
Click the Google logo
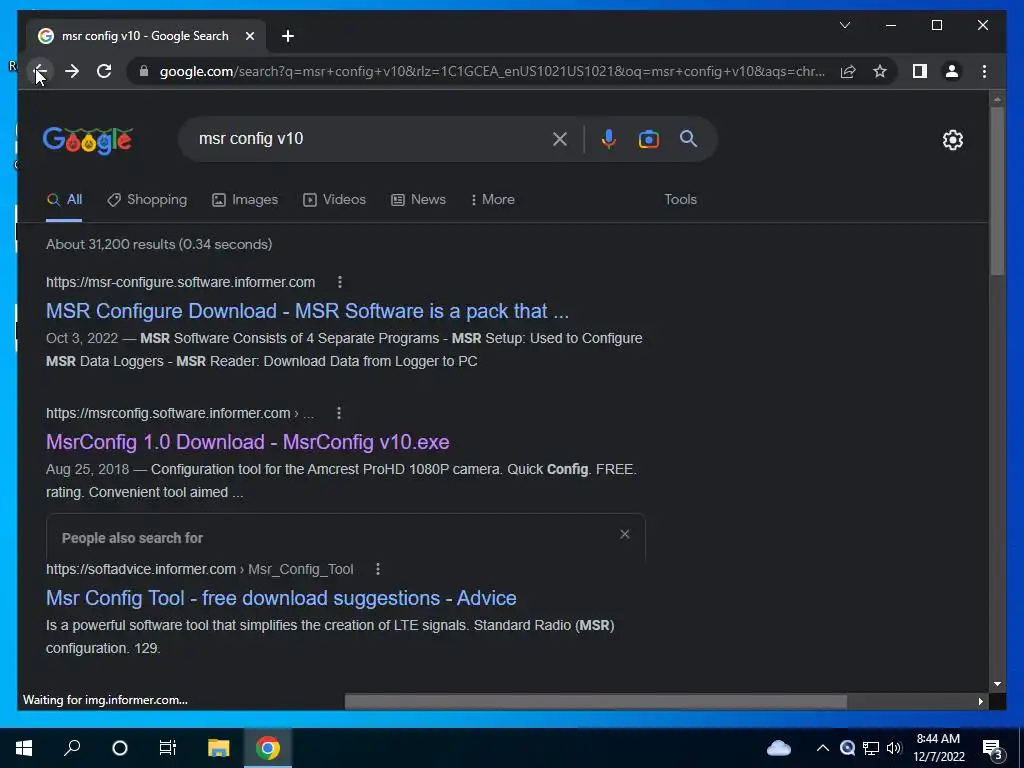click(x=88, y=140)
